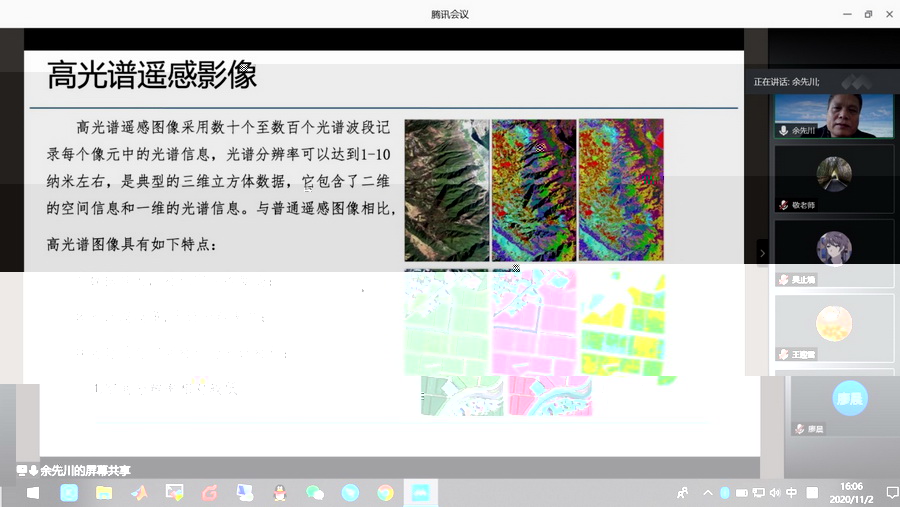
Task: Collapse the participant video side panel
Action: click(x=762, y=253)
